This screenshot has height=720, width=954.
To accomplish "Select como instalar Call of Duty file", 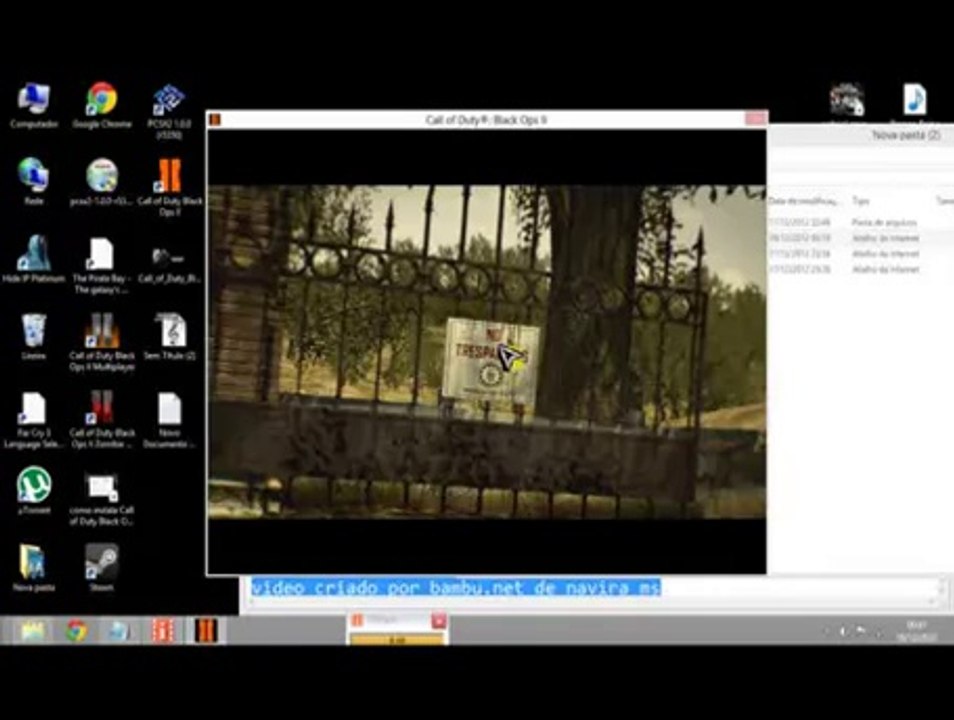I will (x=102, y=499).
